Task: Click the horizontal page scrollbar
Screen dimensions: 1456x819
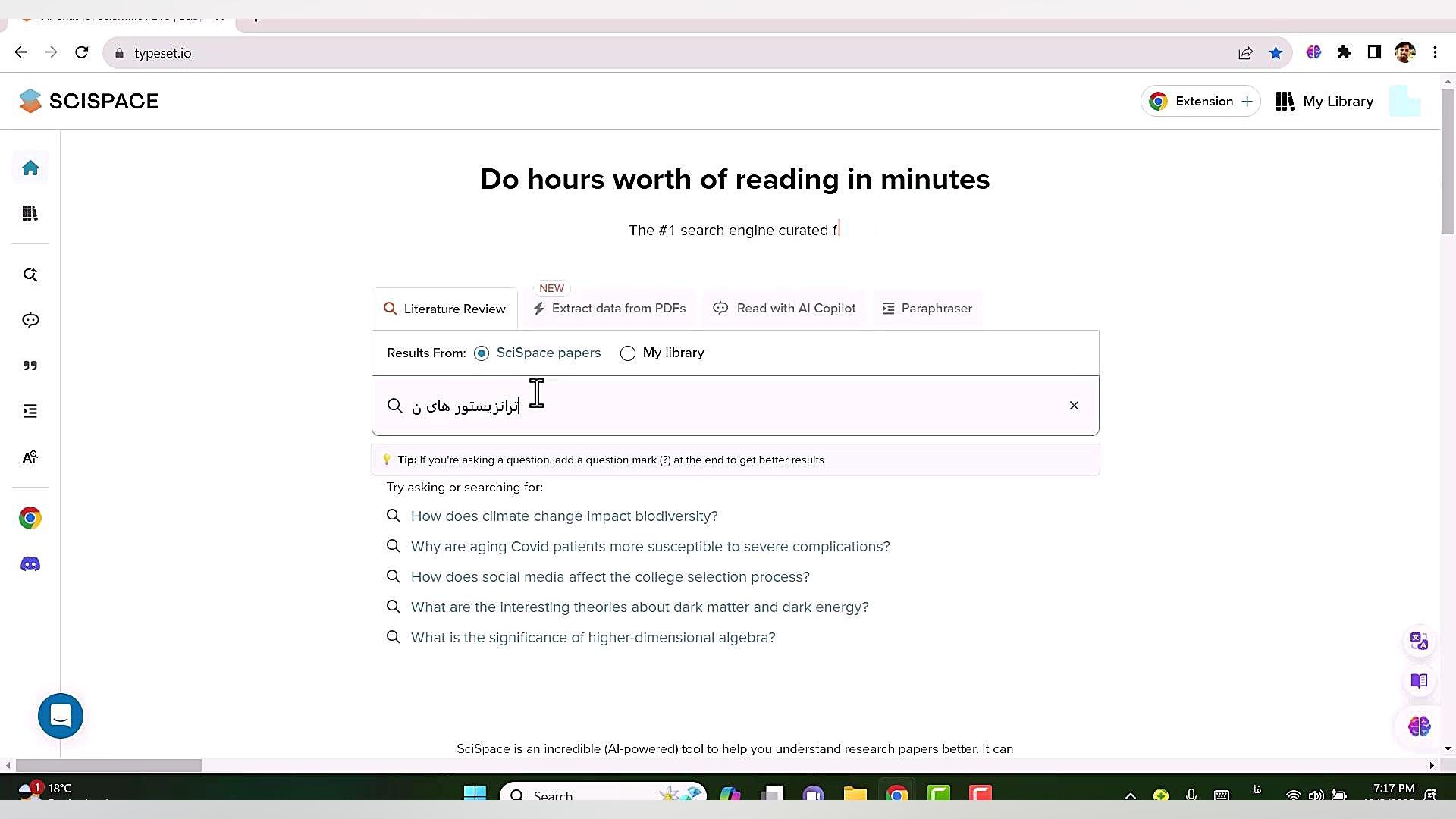Action: coord(108,766)
